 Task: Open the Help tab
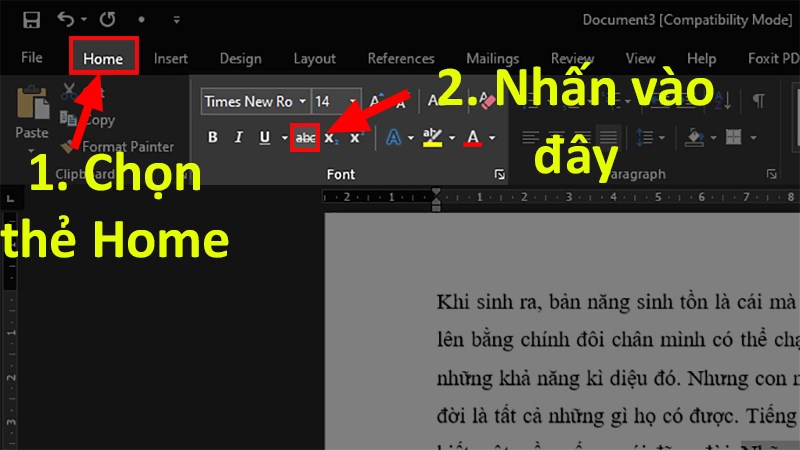tap(702, 59)
